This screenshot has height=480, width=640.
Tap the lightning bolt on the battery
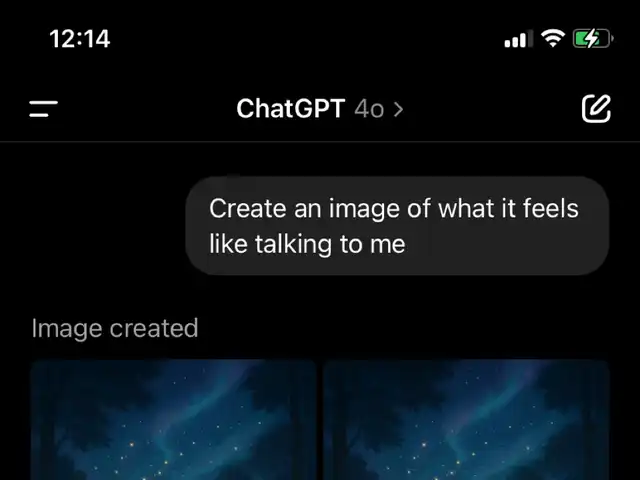tap(591, 39)
